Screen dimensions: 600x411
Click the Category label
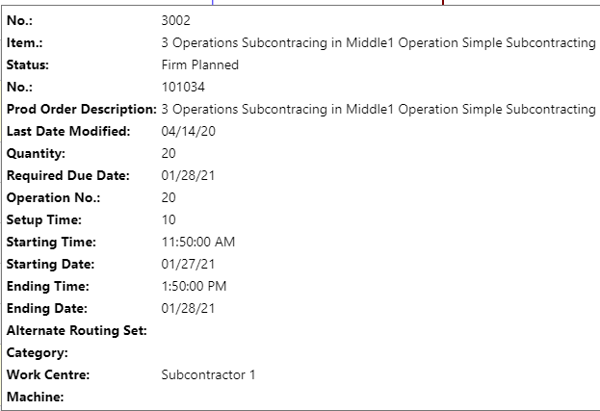click(37, 353)
